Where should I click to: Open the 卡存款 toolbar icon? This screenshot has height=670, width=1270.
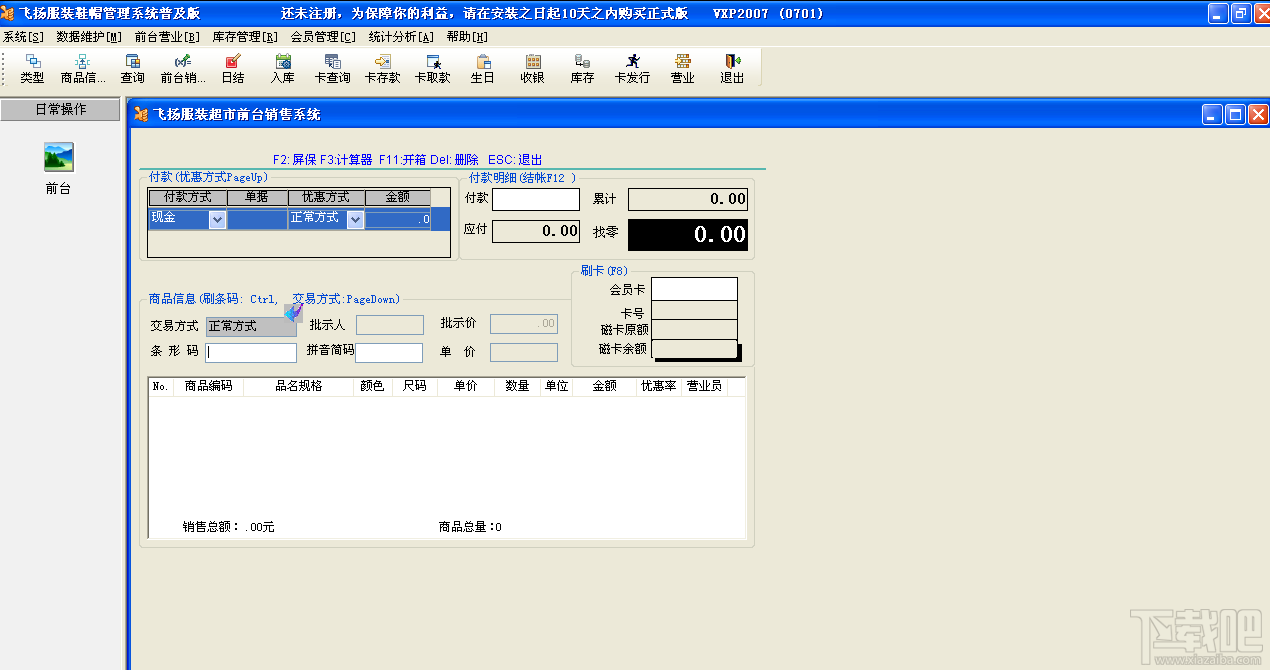point(382,68)
